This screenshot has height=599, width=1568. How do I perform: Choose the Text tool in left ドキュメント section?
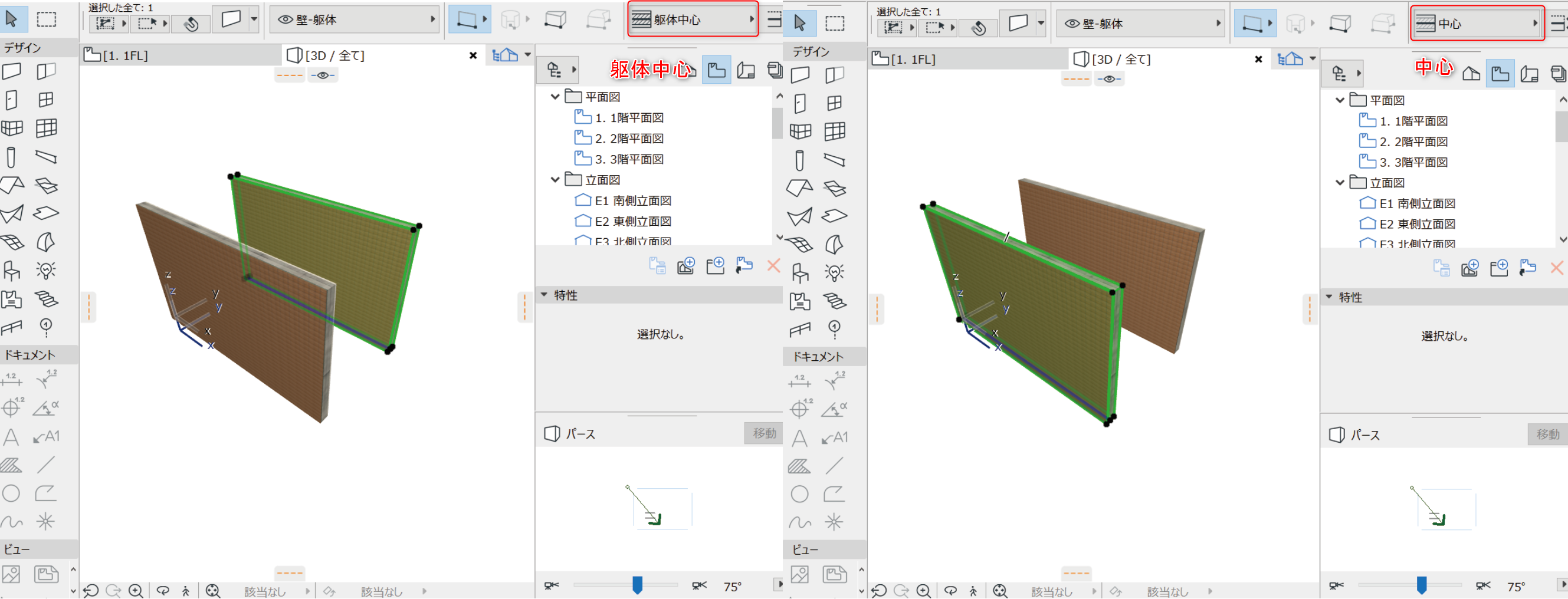(11, 437)
